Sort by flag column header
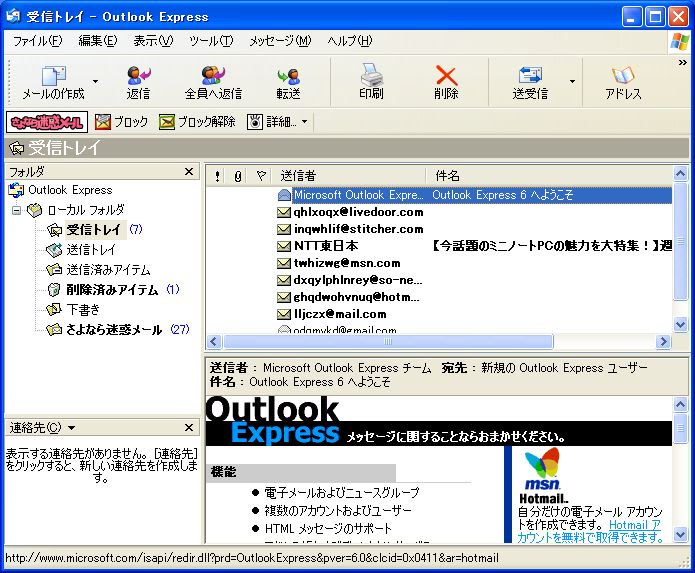The height and width of the screenshot is (573, 695). pyautogui.click(x=261, y=176)
